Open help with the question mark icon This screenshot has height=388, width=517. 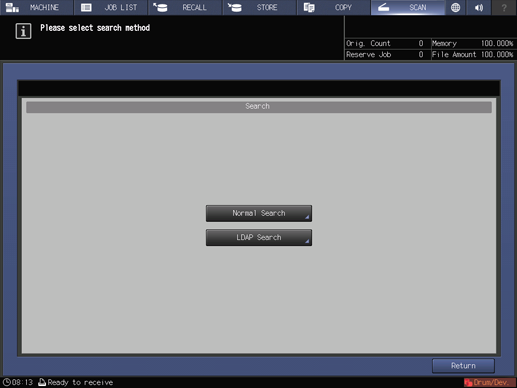(504, 7)
